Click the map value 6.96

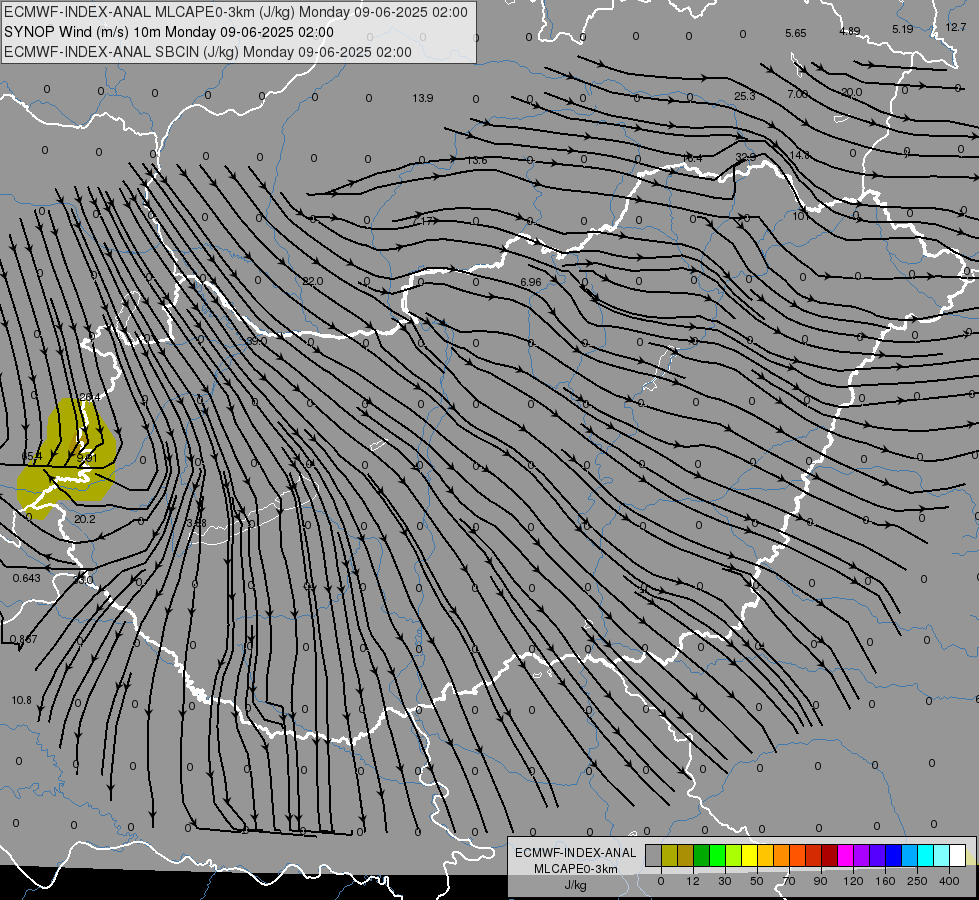(x=531, y=282)
